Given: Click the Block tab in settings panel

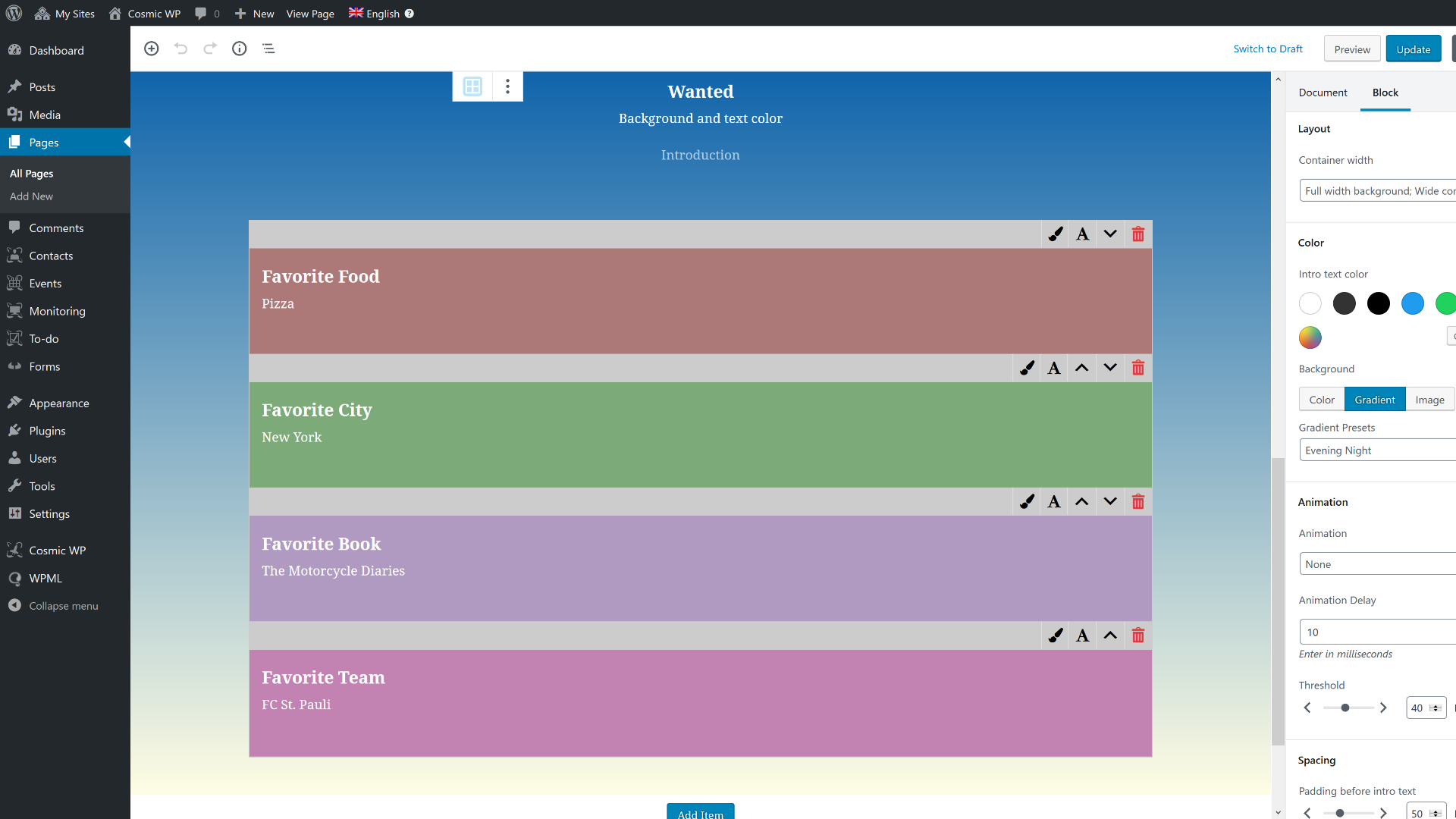Looking at the screenshot, I should click(1384, 92).
